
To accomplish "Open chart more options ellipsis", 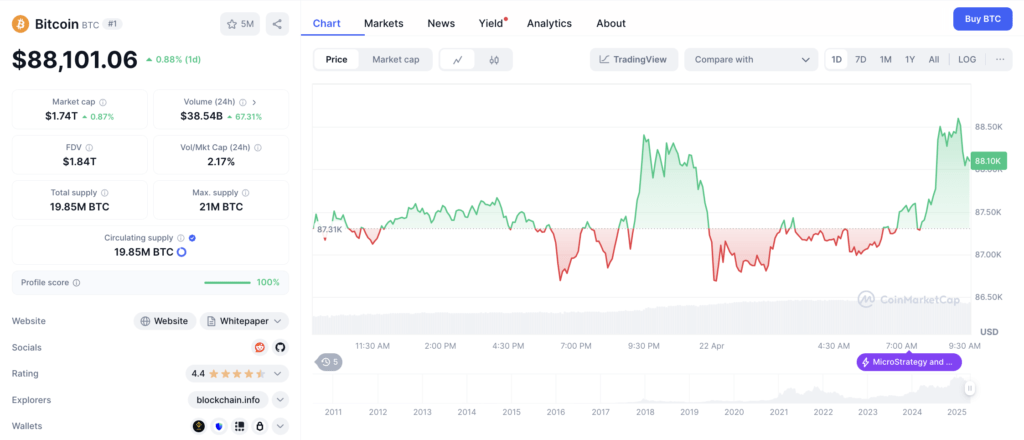I will point(1000,59).
